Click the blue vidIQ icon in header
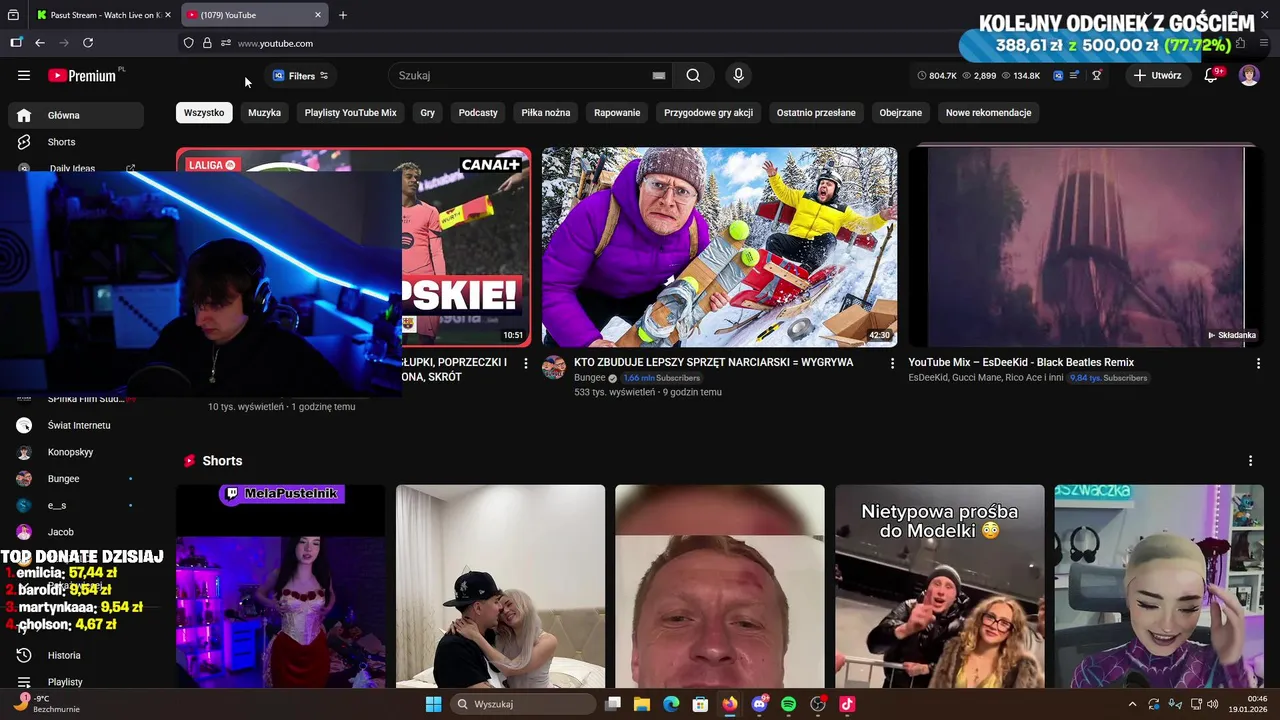The width and height of the screenshot is (1280, 720). pyautogui.click(x=1058, y=75)
